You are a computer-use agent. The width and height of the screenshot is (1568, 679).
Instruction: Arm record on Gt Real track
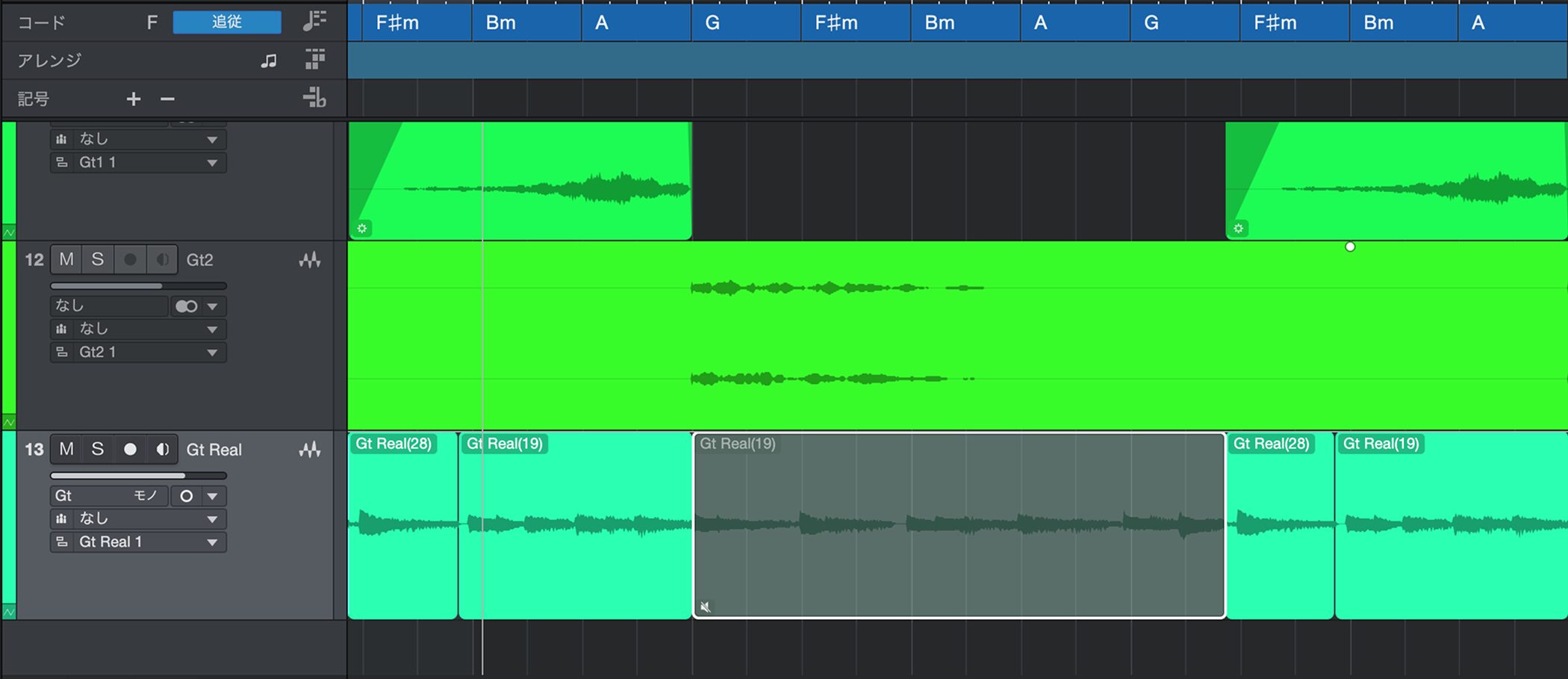point(130,449)
